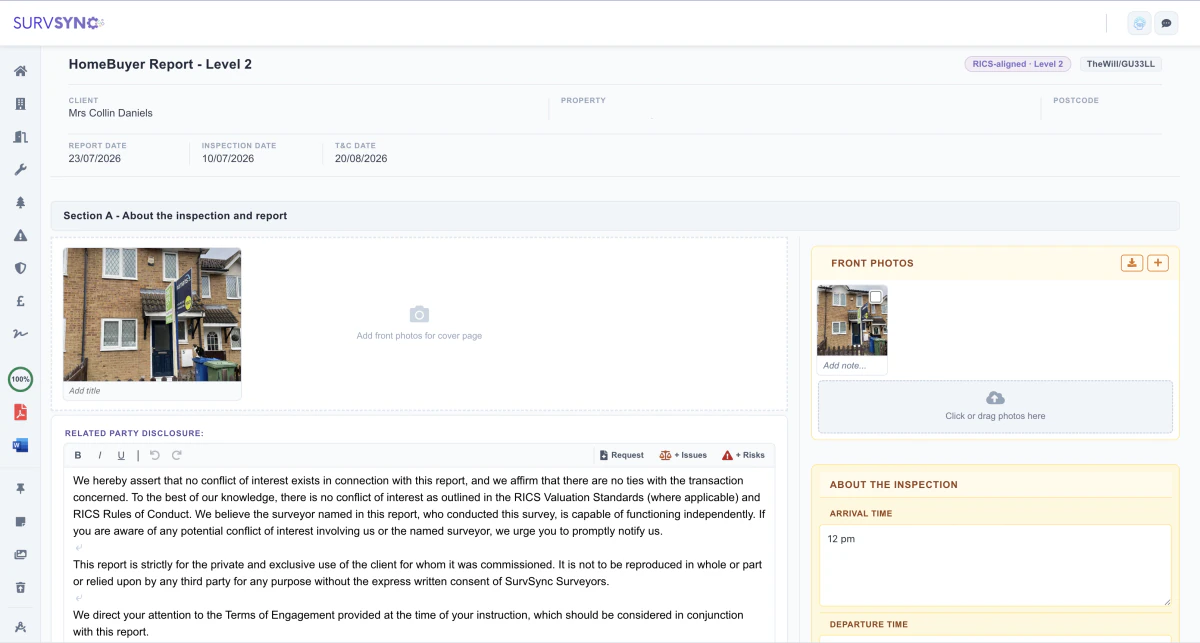Click the Postcode field label

click(1076, 100)
